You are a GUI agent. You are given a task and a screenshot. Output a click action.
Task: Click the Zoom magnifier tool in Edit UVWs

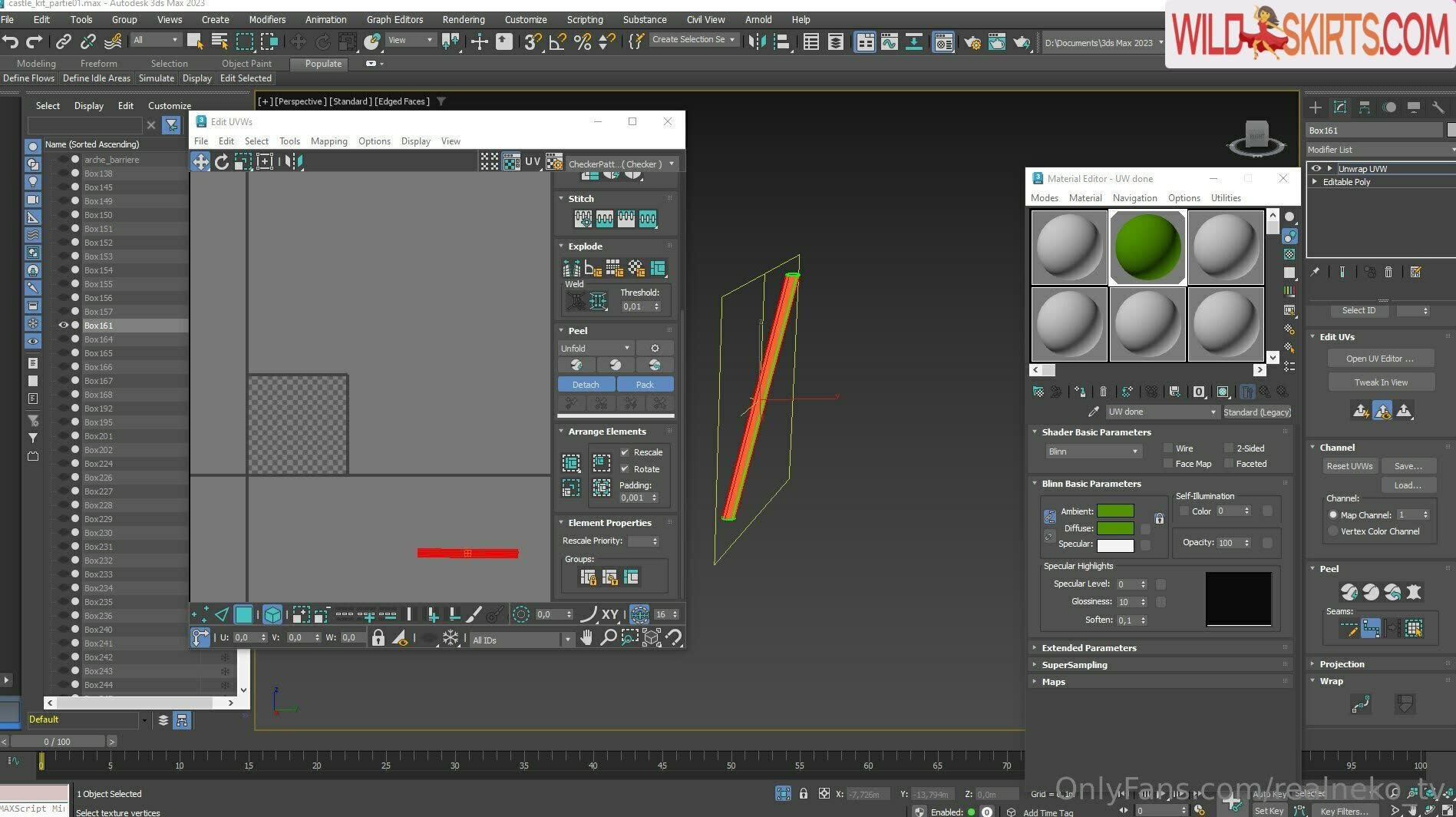(x=608, y=637)
